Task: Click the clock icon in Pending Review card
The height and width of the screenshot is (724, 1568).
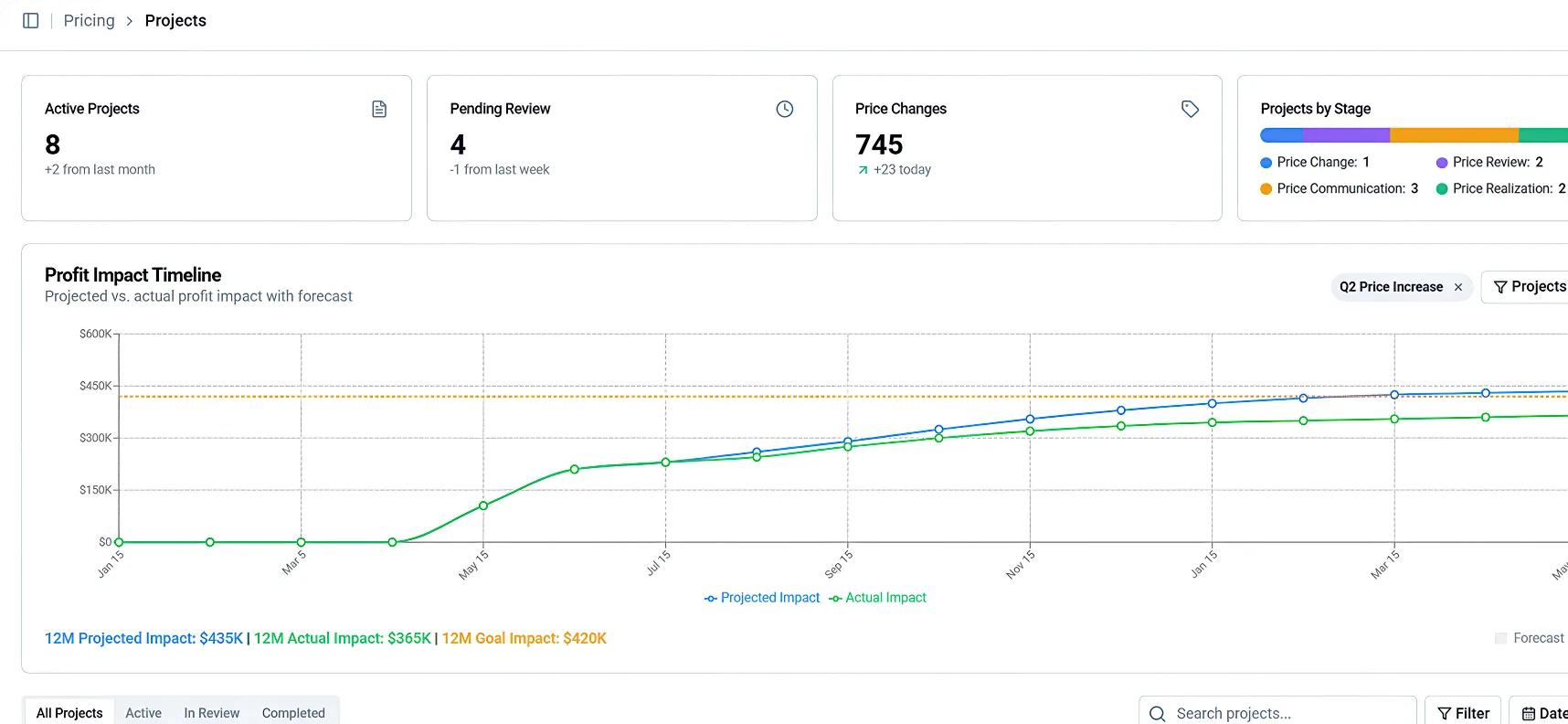Action: (785, 109)
